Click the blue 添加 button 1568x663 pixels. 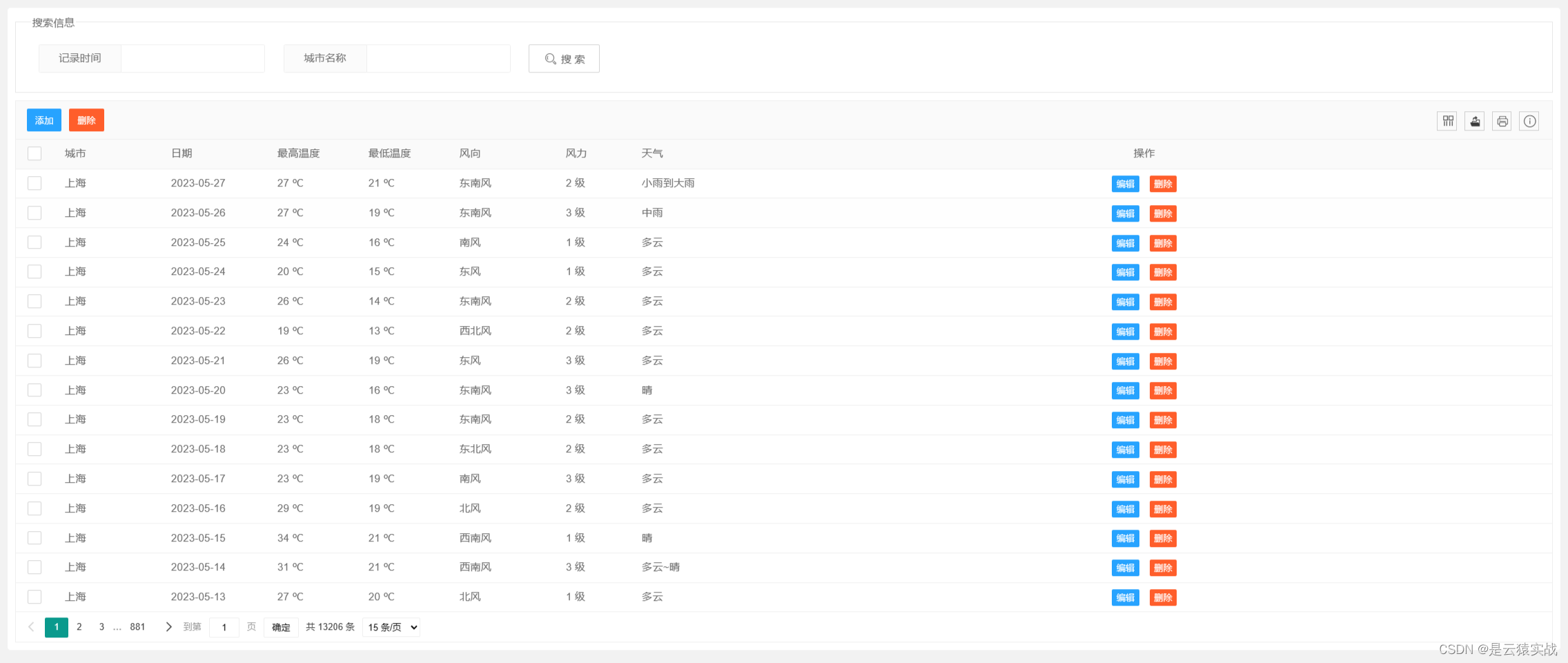coord(44,120)
